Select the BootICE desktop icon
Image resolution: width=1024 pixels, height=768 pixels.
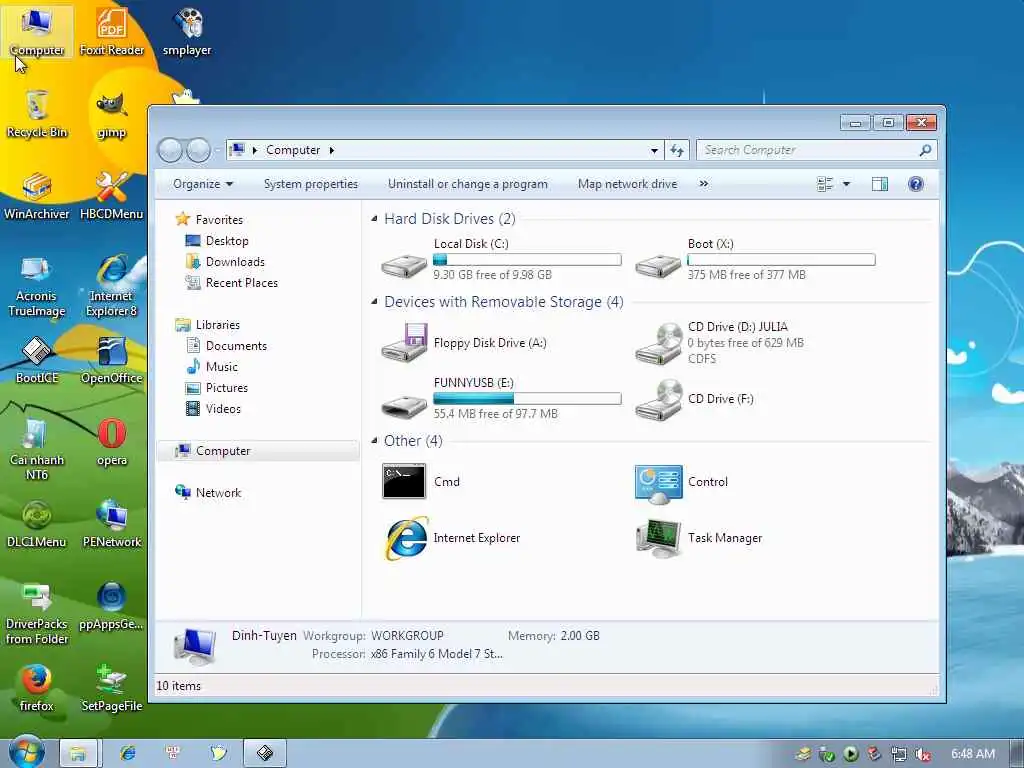tap(37, 360)
